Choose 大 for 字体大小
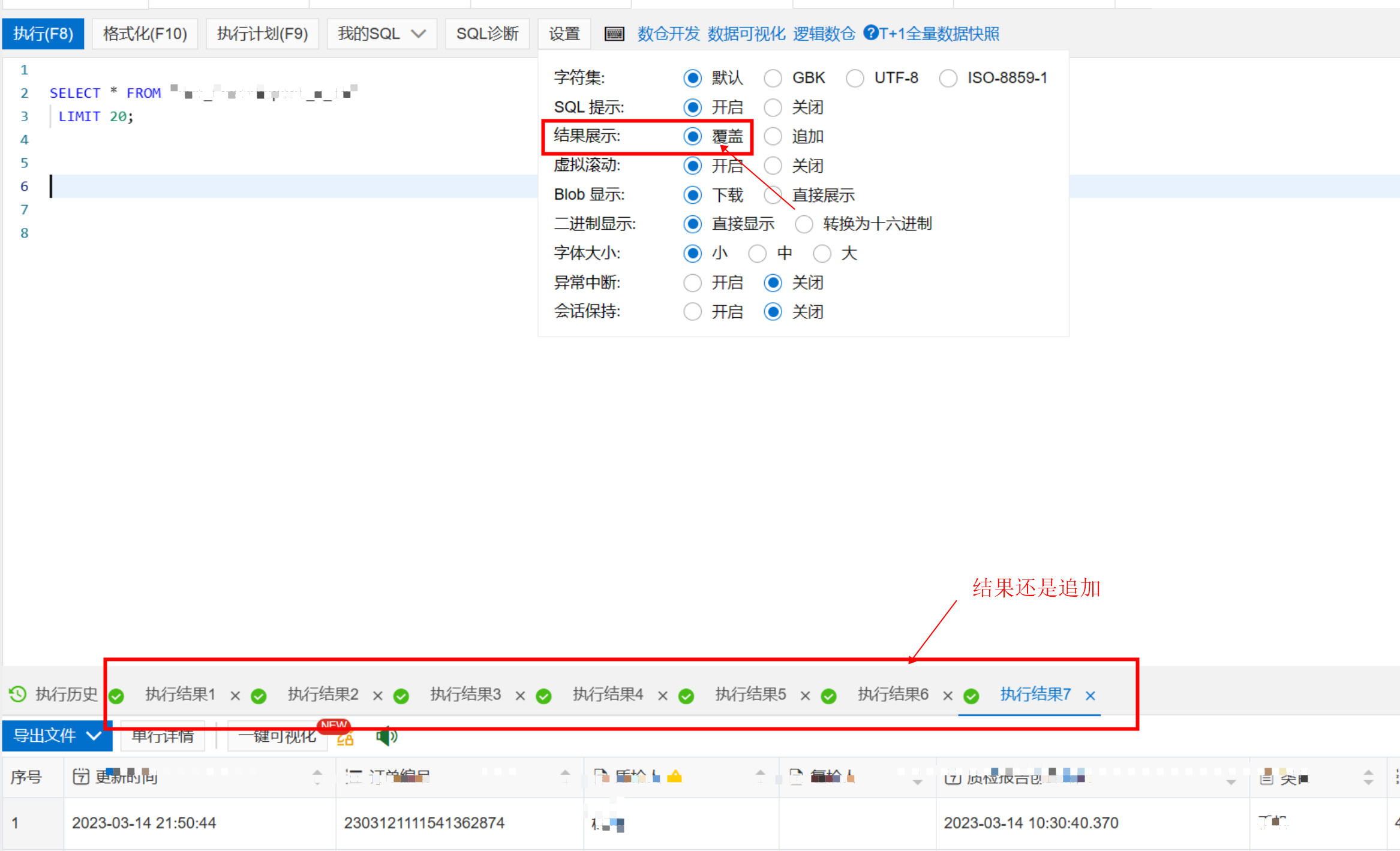Viewport: 1400px width, 851px height. 822,254
